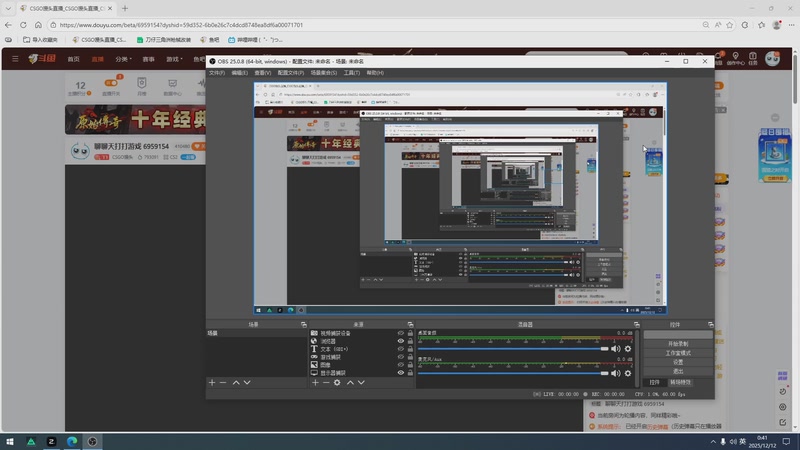The height and width of the screenshot is (450, 800).
Task: Open 任务 icon in Douyu header
Action: click(x=753, y=59)
